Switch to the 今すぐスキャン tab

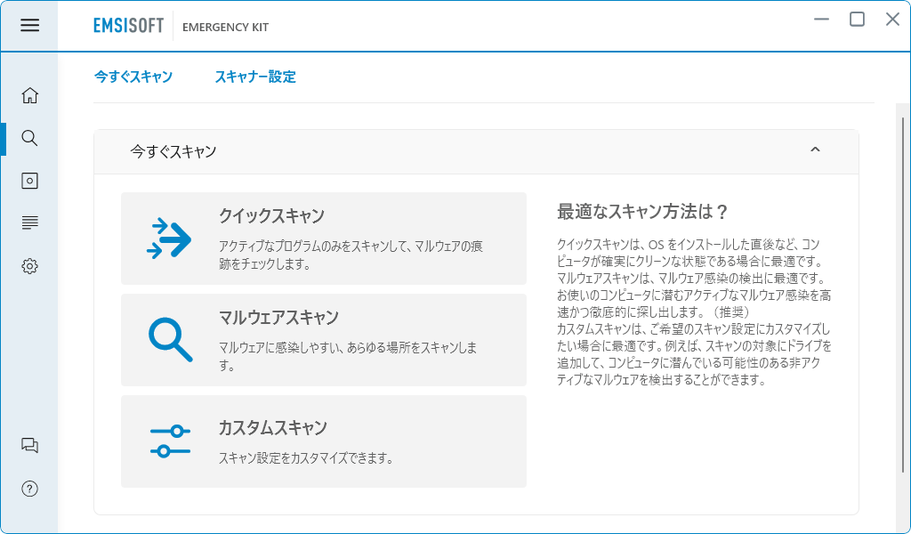[x=134, y=77]
